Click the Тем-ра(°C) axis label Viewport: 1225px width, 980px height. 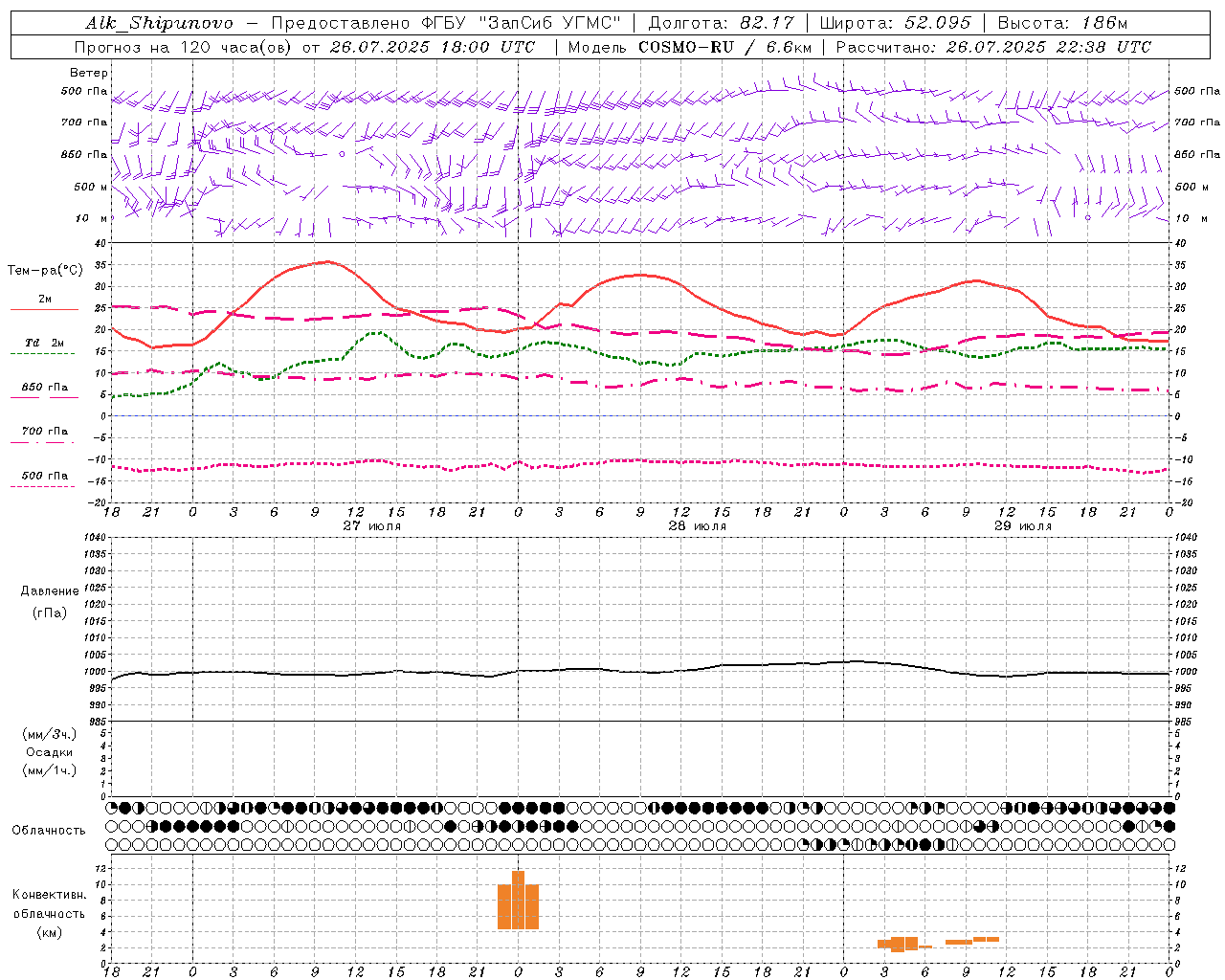click(45, 271)
